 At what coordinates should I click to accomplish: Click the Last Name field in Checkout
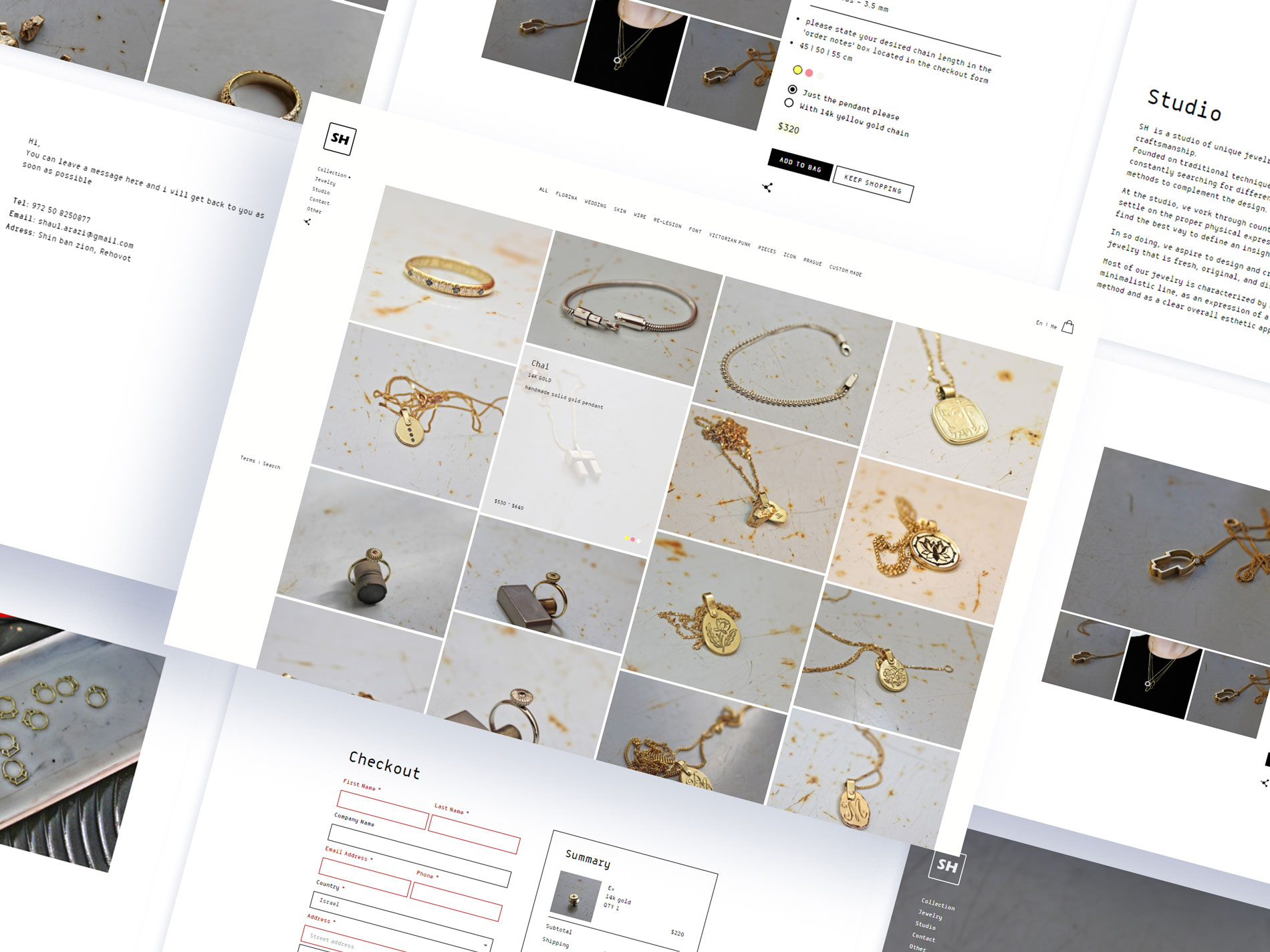point(474,834)
